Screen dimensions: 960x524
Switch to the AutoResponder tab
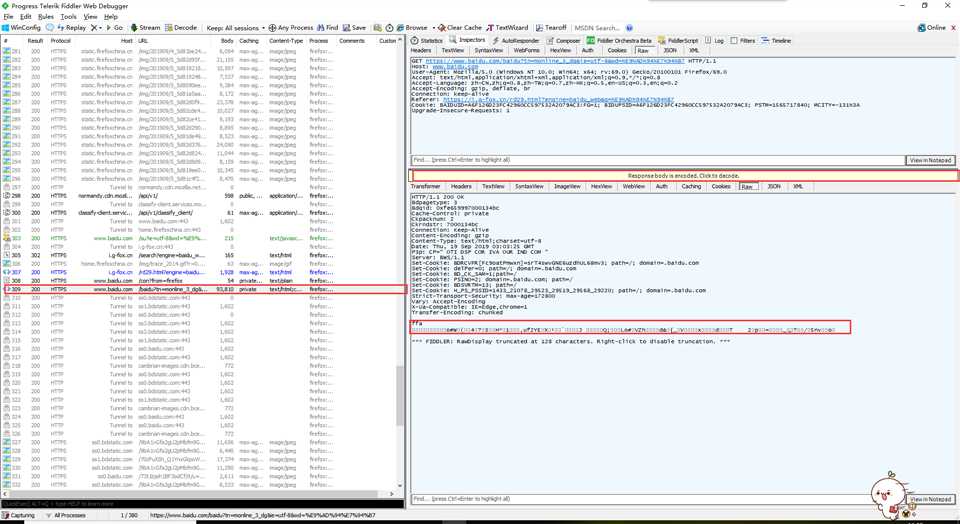click(516, 40)
